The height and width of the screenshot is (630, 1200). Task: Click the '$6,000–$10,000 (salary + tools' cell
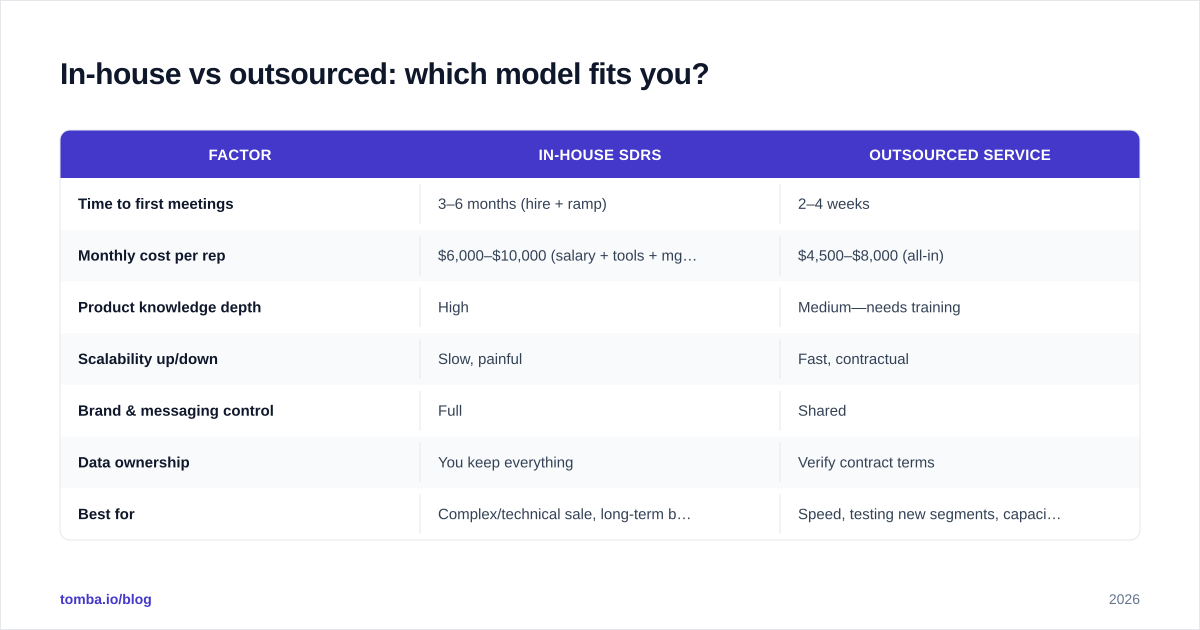[x=600, y=256]
